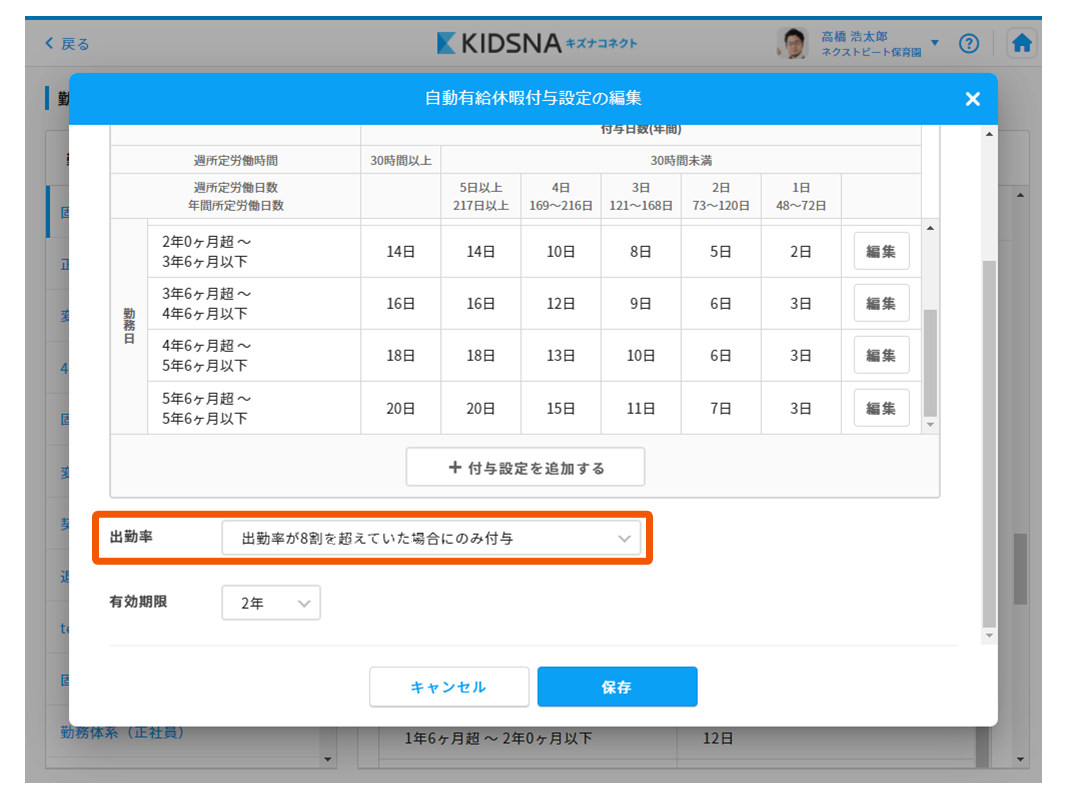
Task: Go back using the 戻る link
Action: [67, 44]
